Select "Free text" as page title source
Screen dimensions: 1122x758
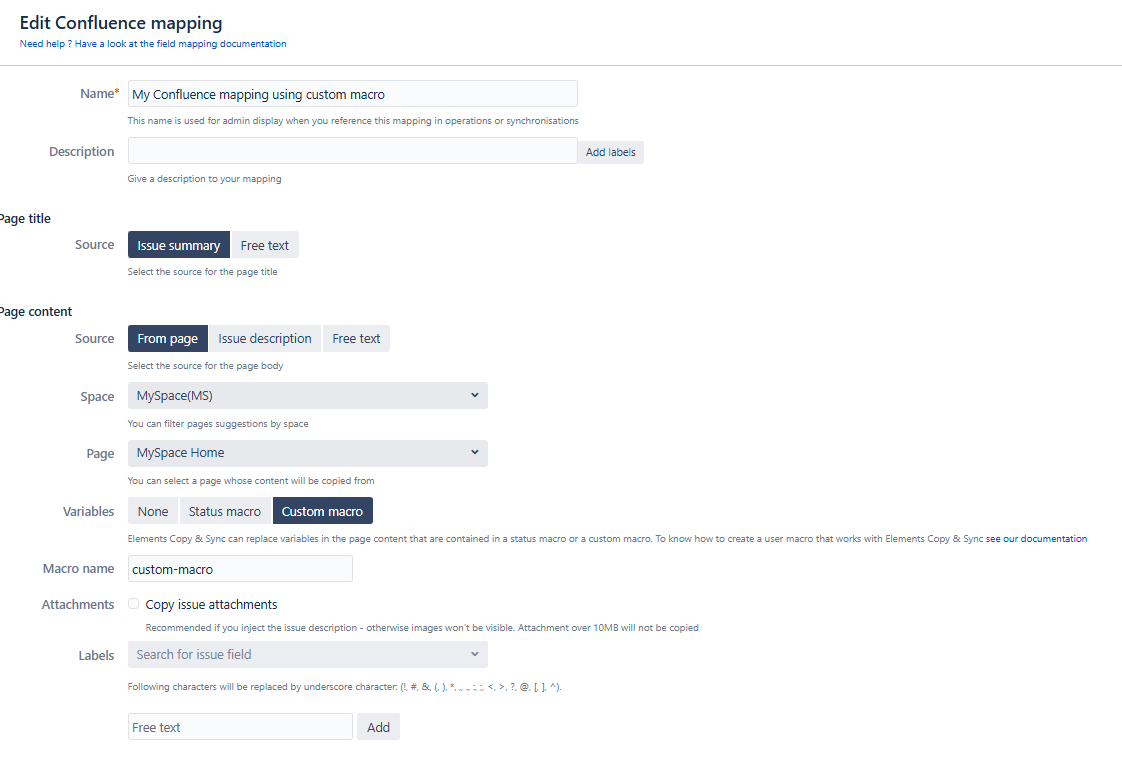pyautogui.click(x=264, y=244)
